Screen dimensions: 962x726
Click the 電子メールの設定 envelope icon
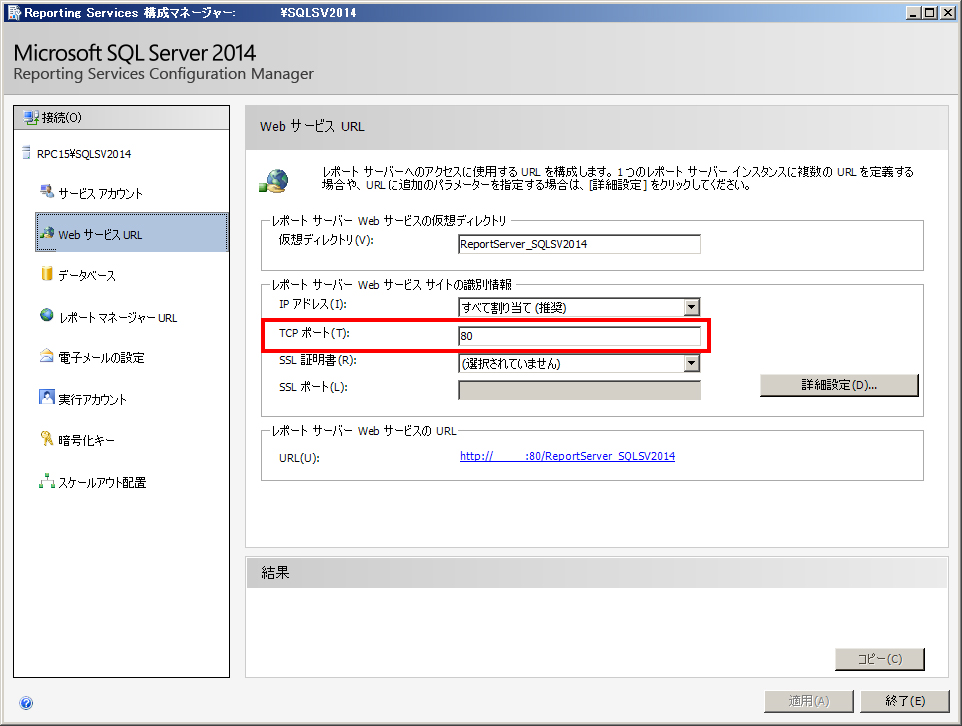(x=47, y=356)
